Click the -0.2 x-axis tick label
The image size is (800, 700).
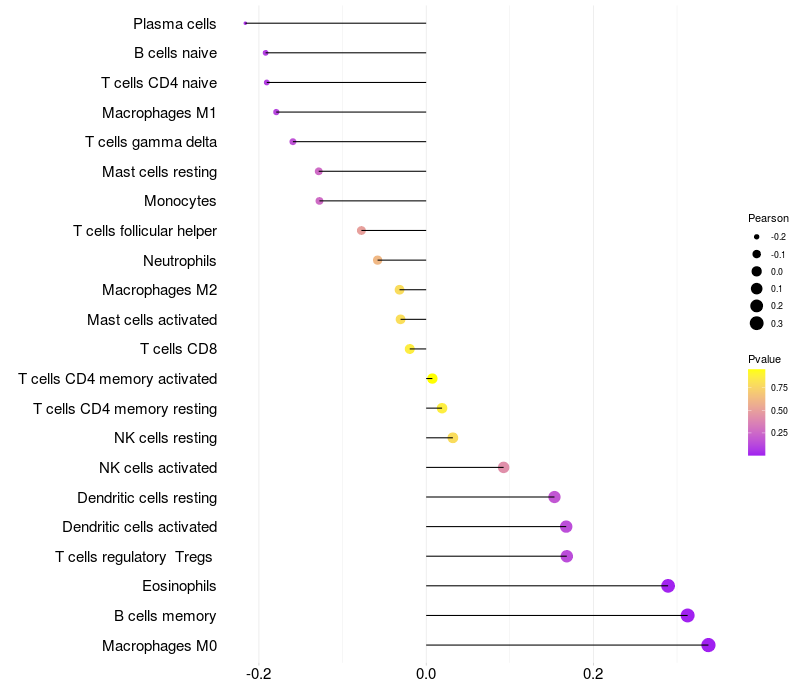point(258,674)
